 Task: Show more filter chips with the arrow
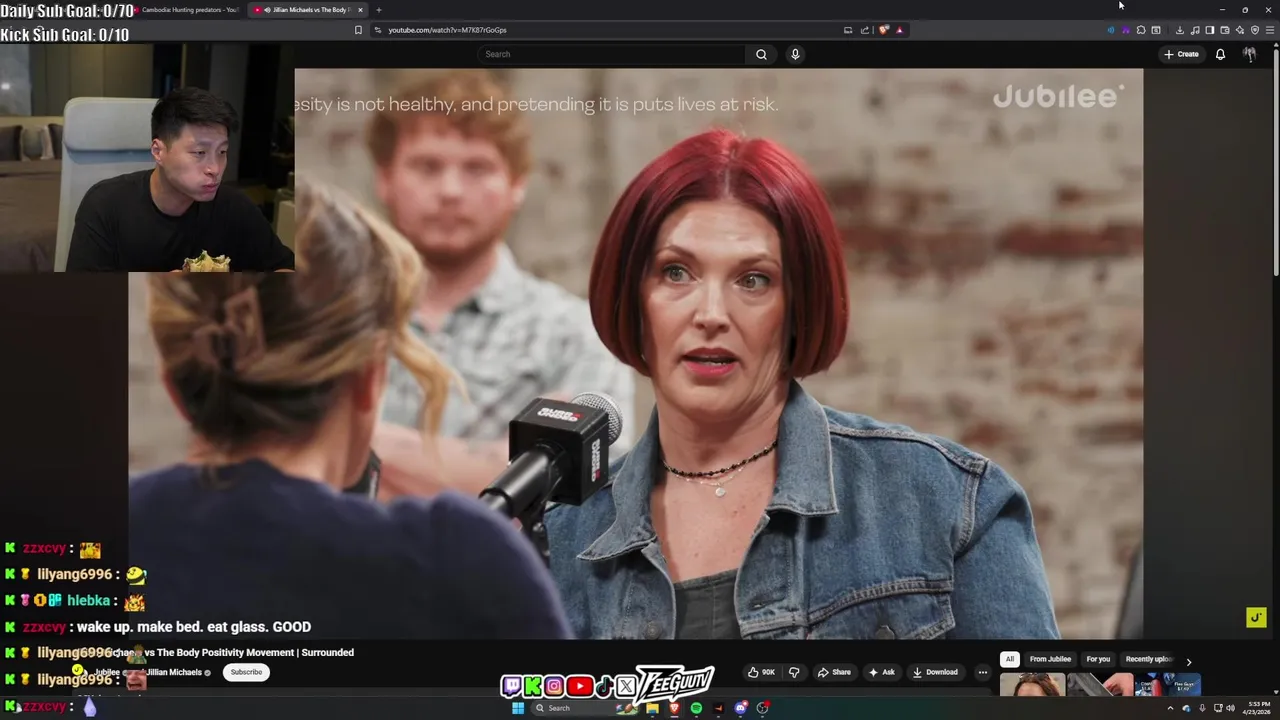1188,661
